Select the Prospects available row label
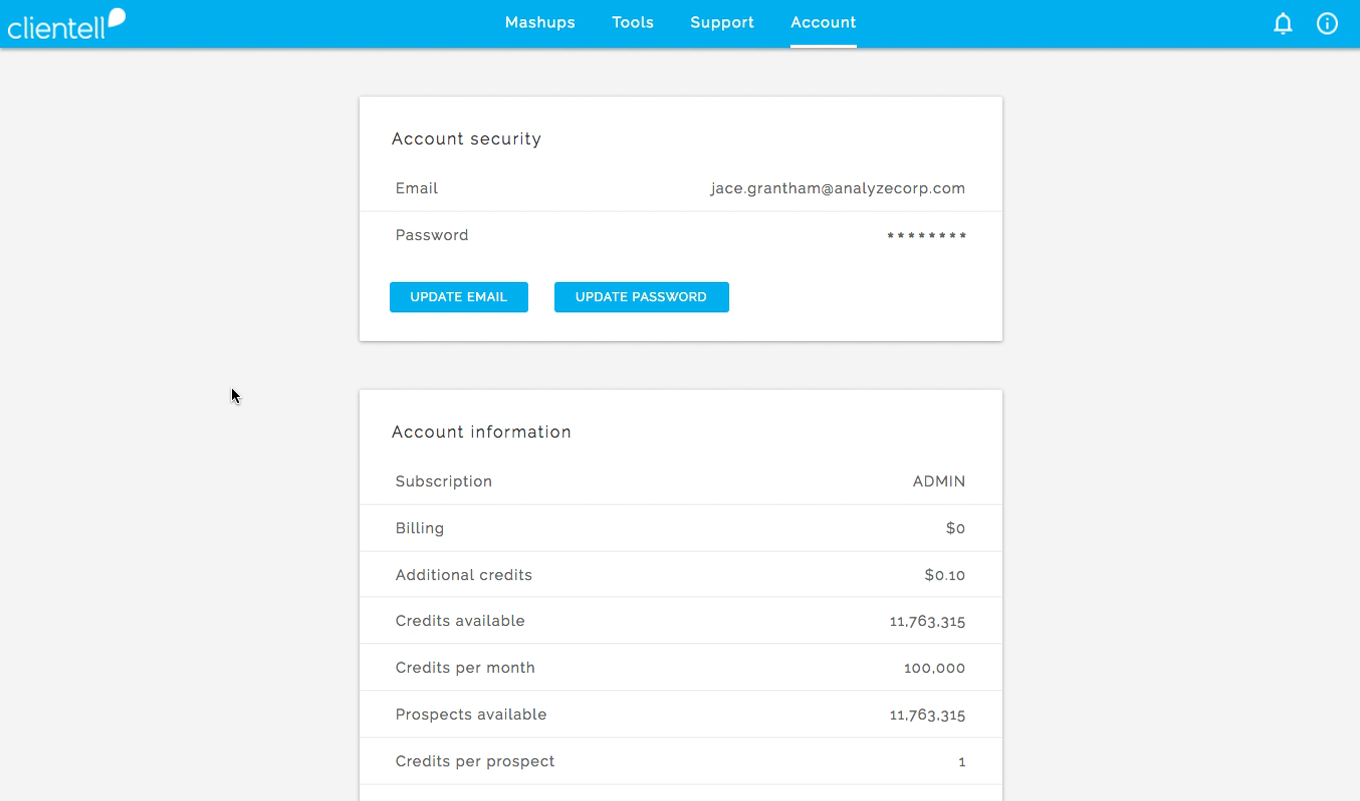Viewport: 1360px width, 801px height. click(471, 715)
